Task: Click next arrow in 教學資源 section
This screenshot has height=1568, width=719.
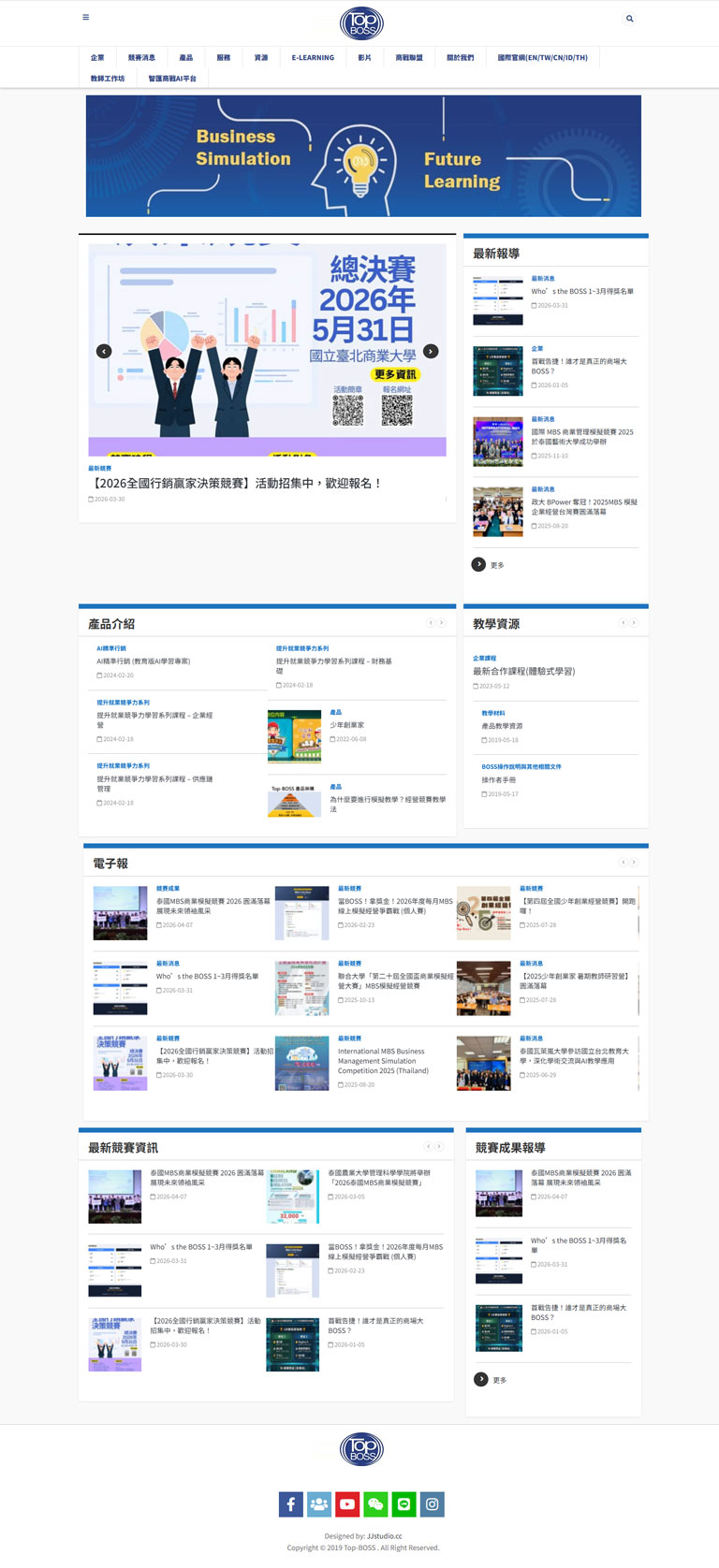Action: tap(634, 623)
